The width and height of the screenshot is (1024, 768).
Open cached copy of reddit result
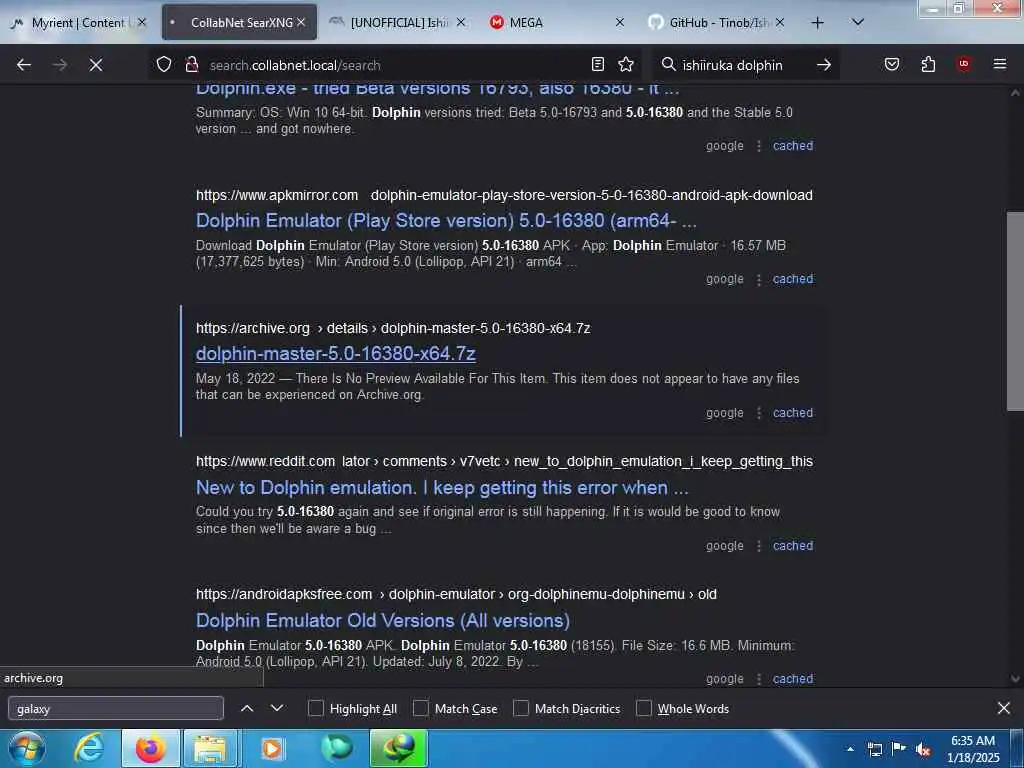(x=793, y=545)
